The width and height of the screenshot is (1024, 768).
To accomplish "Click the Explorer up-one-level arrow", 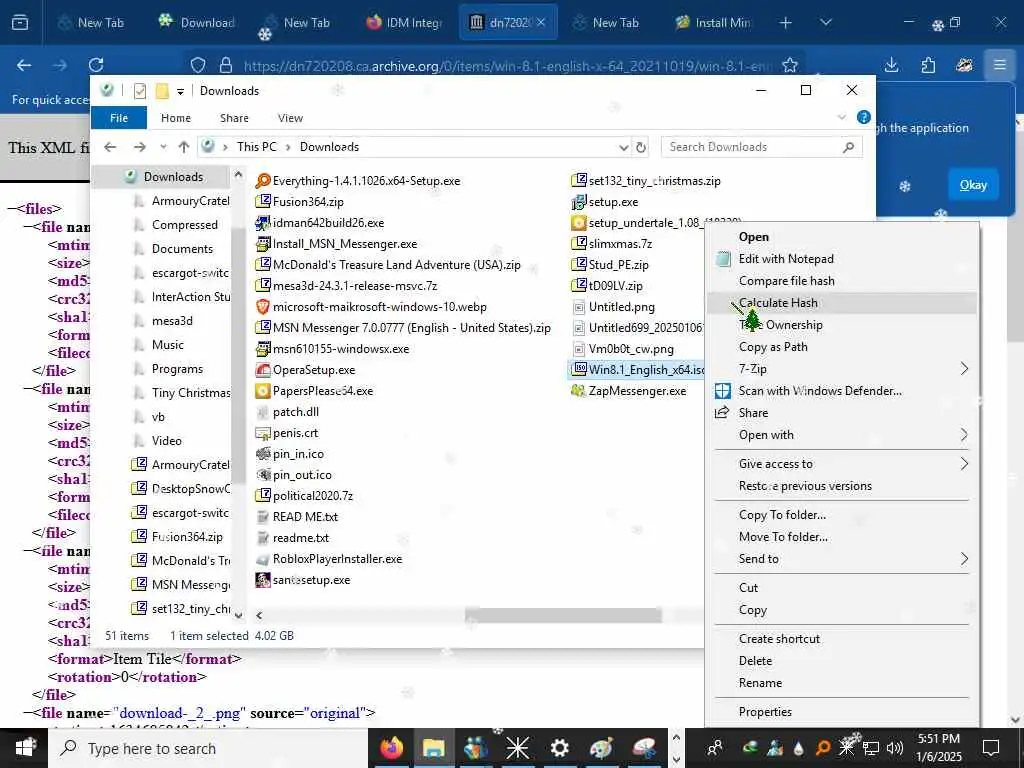I will (184, 147).
